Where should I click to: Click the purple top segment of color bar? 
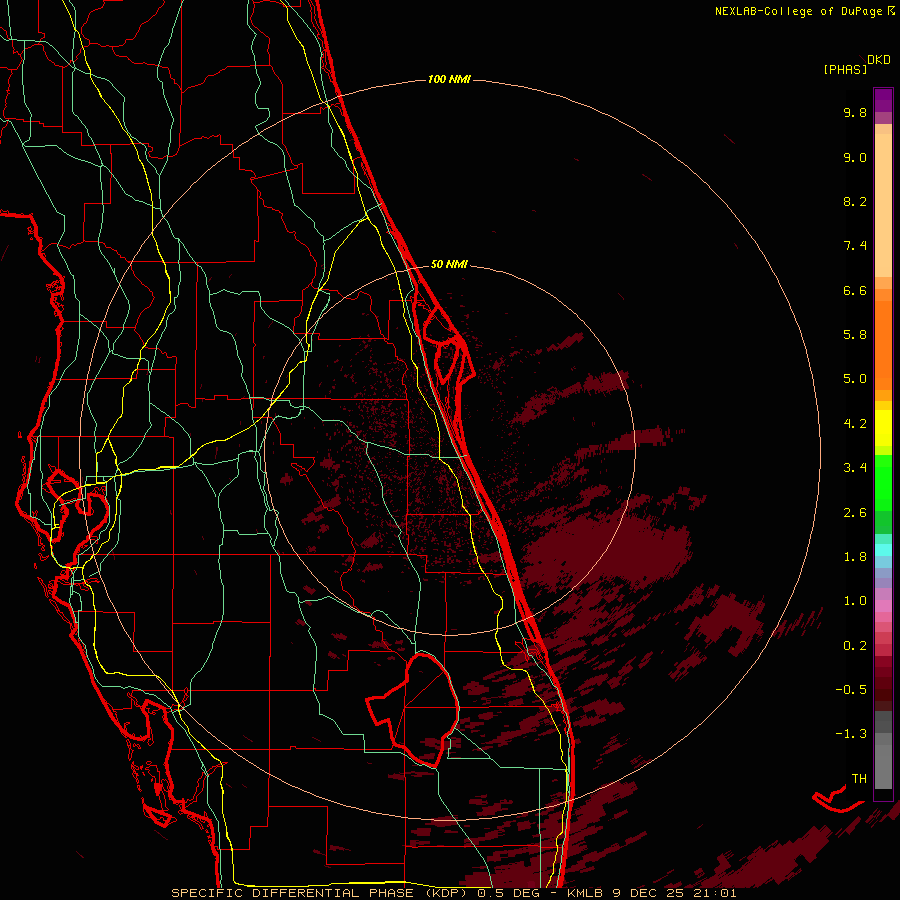pos(883,100)
